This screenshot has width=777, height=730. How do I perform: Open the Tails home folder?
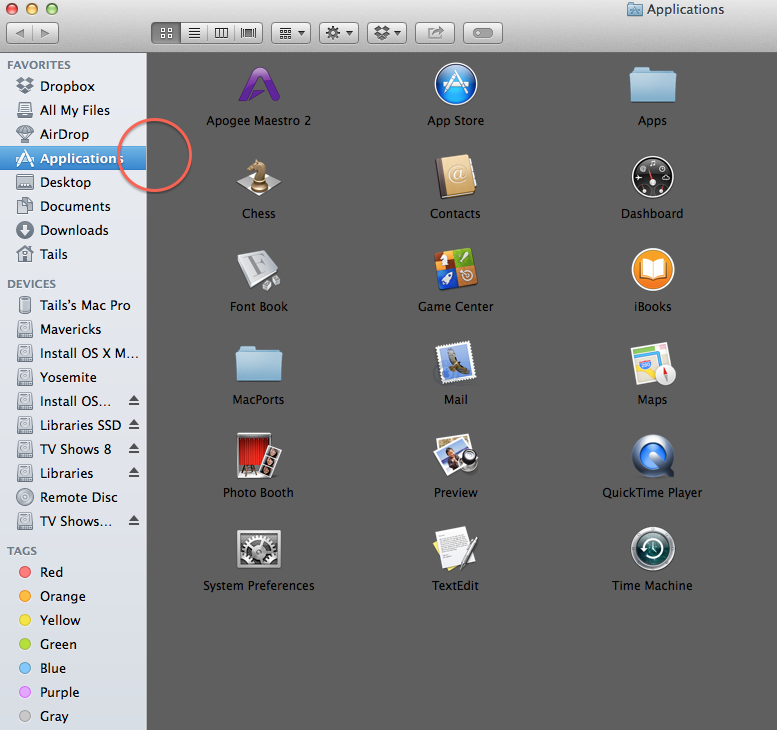click(73, 254)
